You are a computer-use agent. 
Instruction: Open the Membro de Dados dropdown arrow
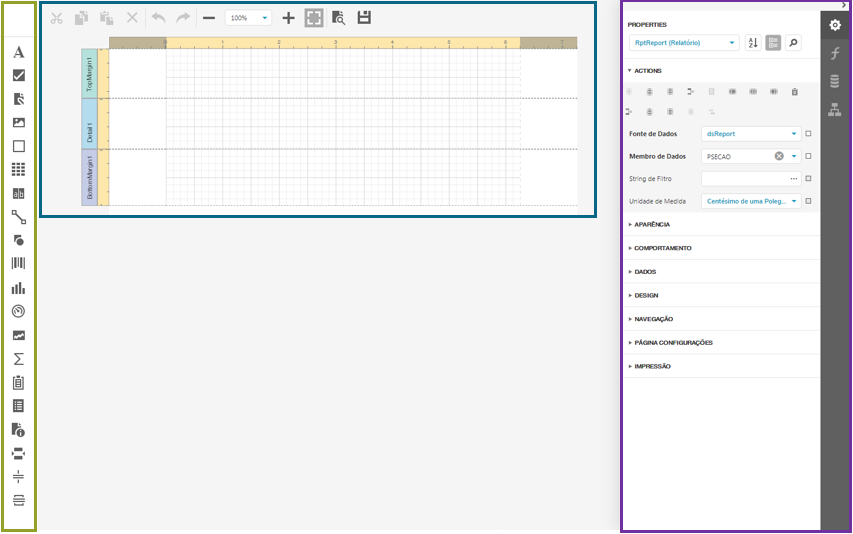[x=794, y=157]
